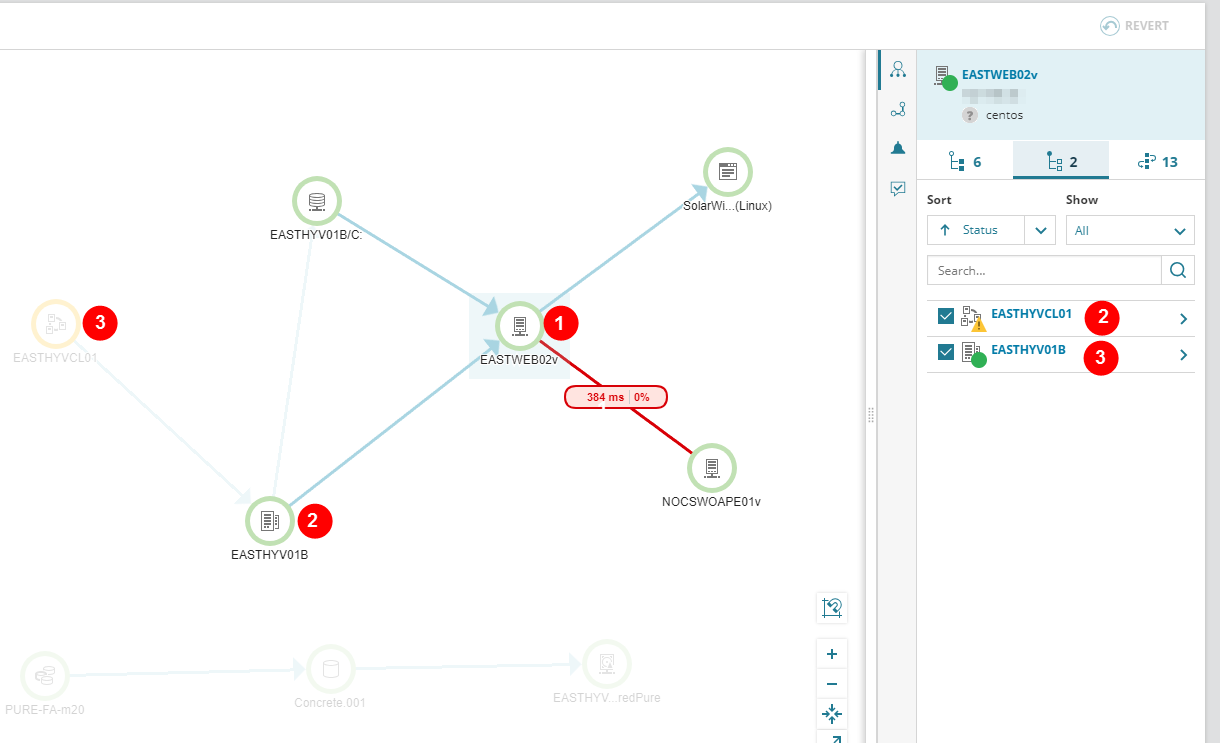Click the EASTHYV01B/C: volume node icon
The image size is (1220, 743).
(x=317, y=202)
